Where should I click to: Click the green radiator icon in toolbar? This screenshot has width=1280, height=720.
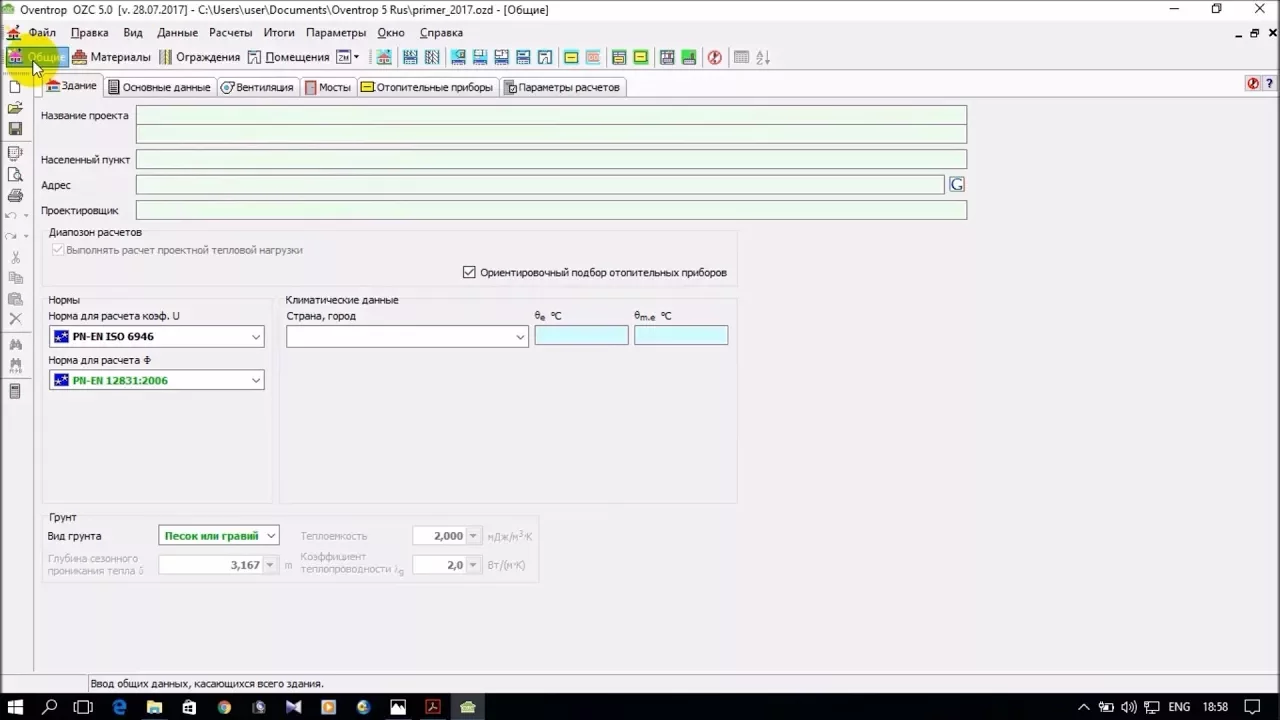(x=689, y=57)
